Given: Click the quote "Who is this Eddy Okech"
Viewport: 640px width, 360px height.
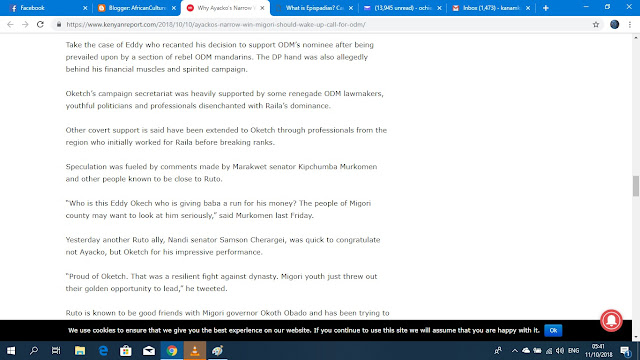Looking at the screenshot, I should [x=109, y=203].
